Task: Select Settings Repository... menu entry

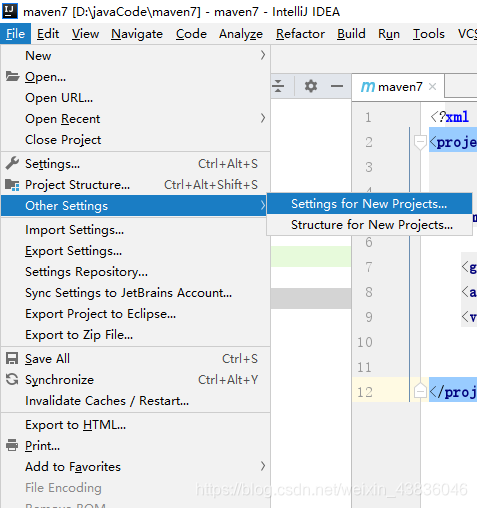Action: [x=135, y=272]
